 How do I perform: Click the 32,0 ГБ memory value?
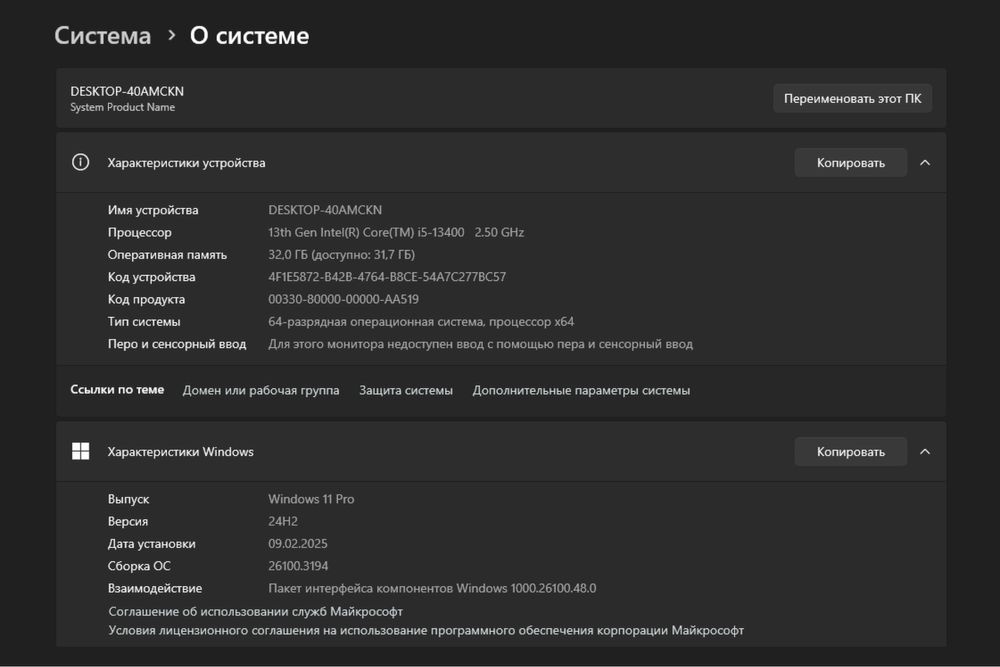point(341,254)
